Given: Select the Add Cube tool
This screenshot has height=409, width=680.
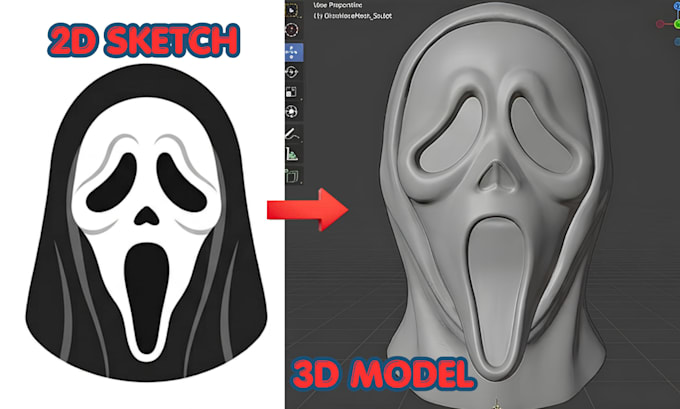Looking at the screenshot, I should (293, 176).
